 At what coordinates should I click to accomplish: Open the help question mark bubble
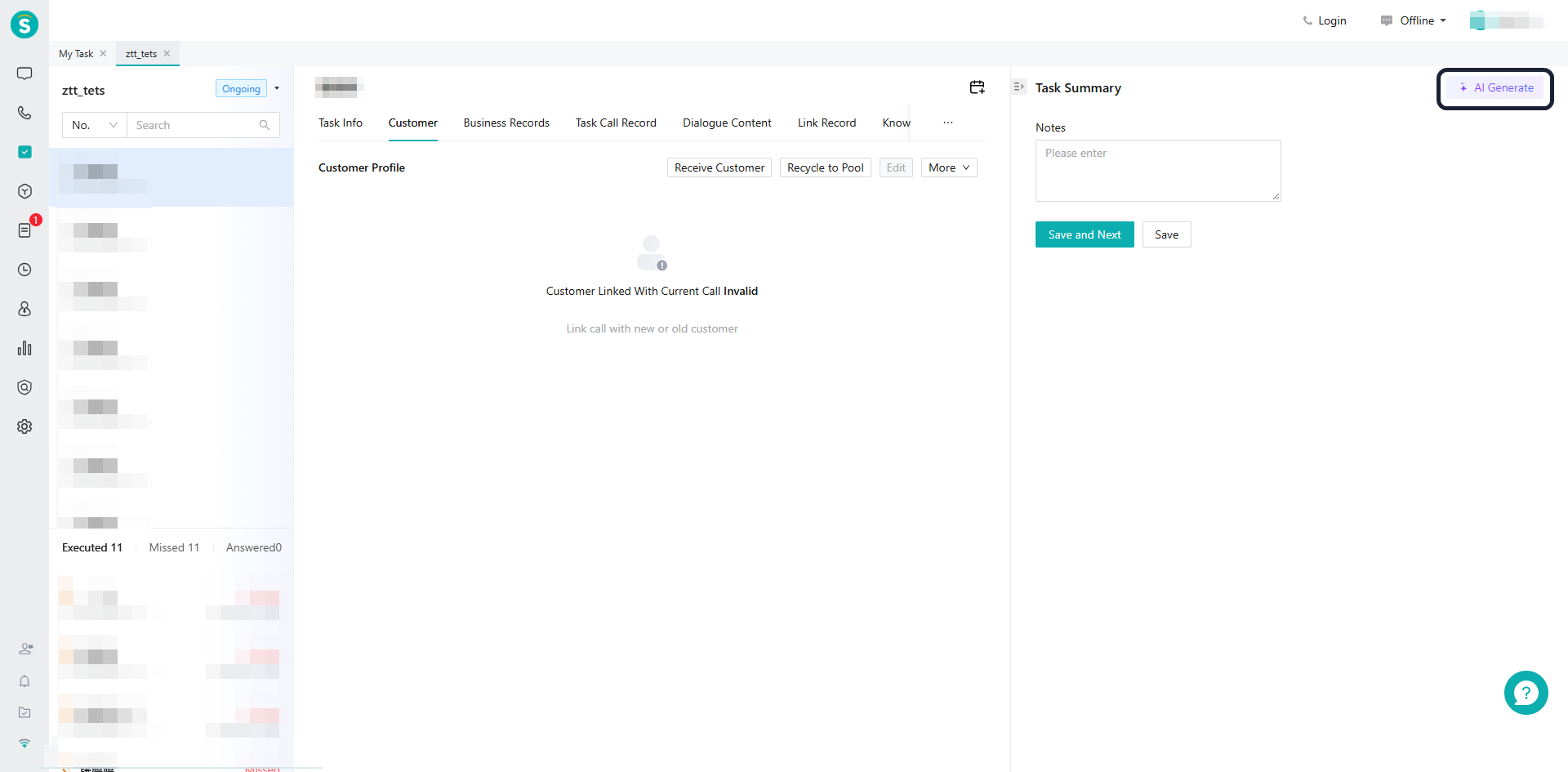[x=1526, y=693]
